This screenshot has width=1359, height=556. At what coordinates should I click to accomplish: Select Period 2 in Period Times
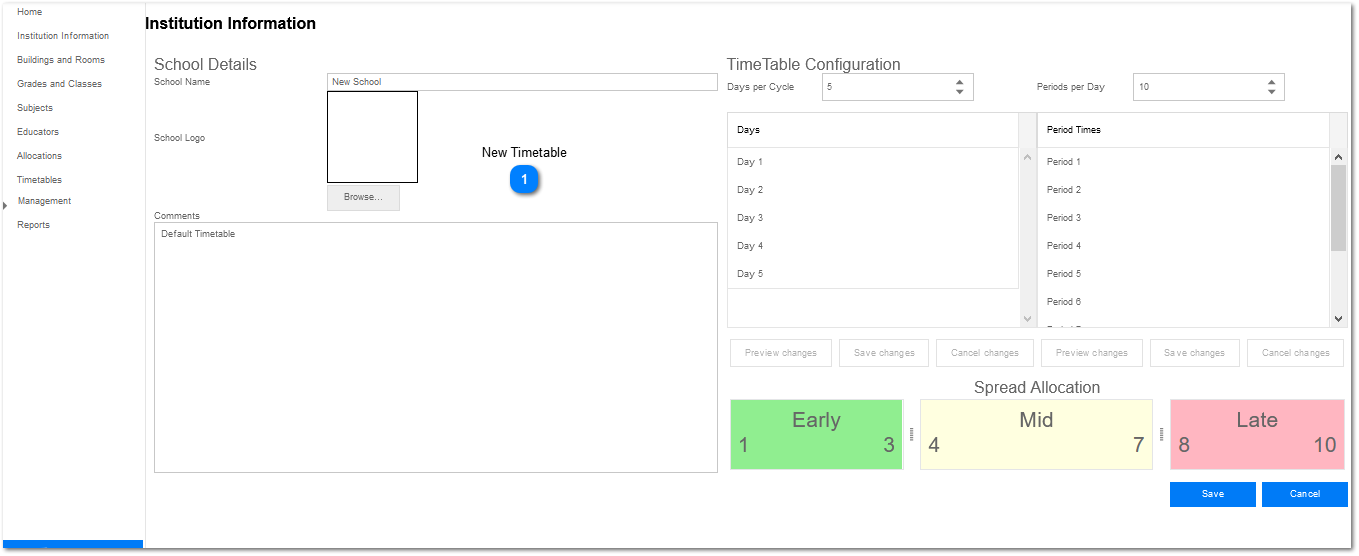[x=1183, y=190]
